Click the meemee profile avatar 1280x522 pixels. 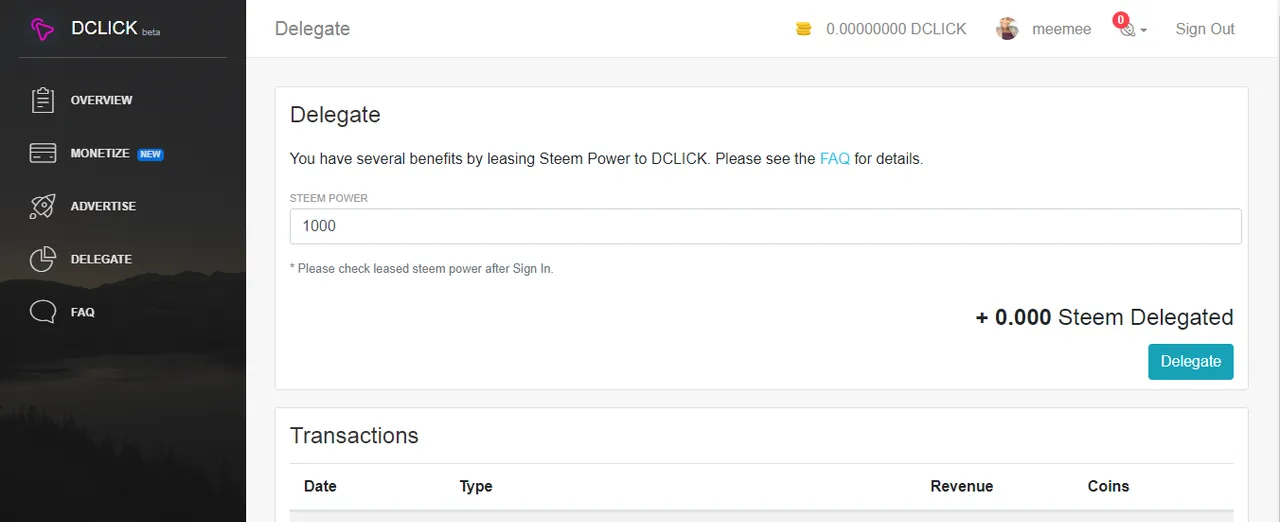(x=1007, y=29)
